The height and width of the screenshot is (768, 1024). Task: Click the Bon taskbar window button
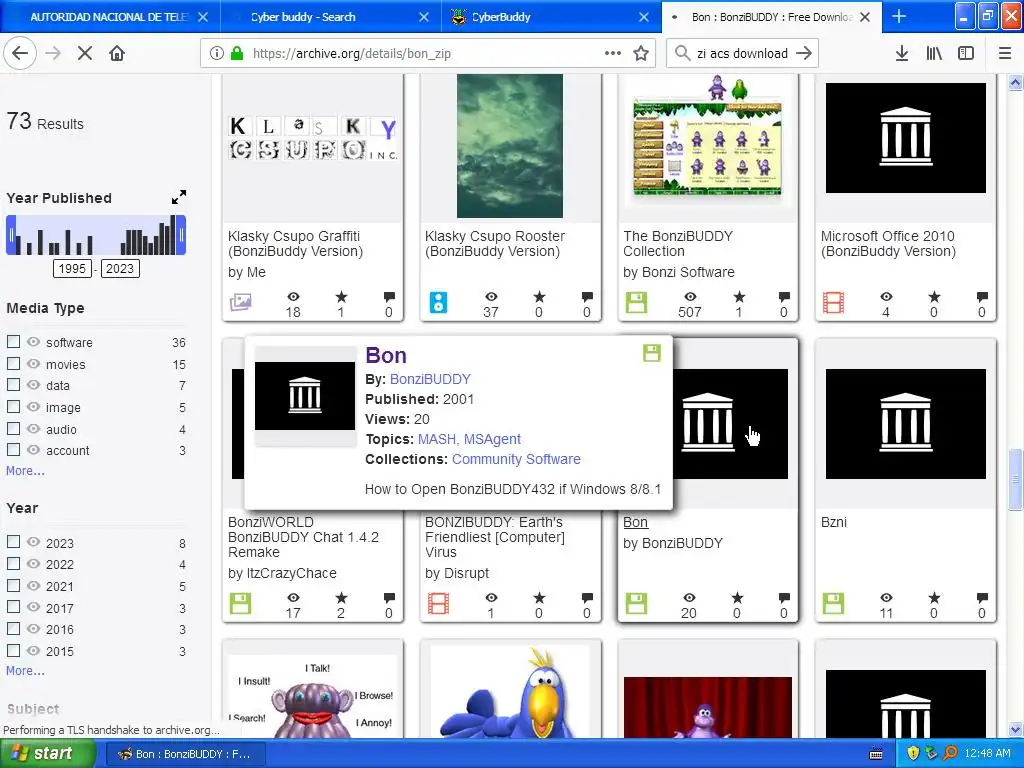click(x=185, y=754)
